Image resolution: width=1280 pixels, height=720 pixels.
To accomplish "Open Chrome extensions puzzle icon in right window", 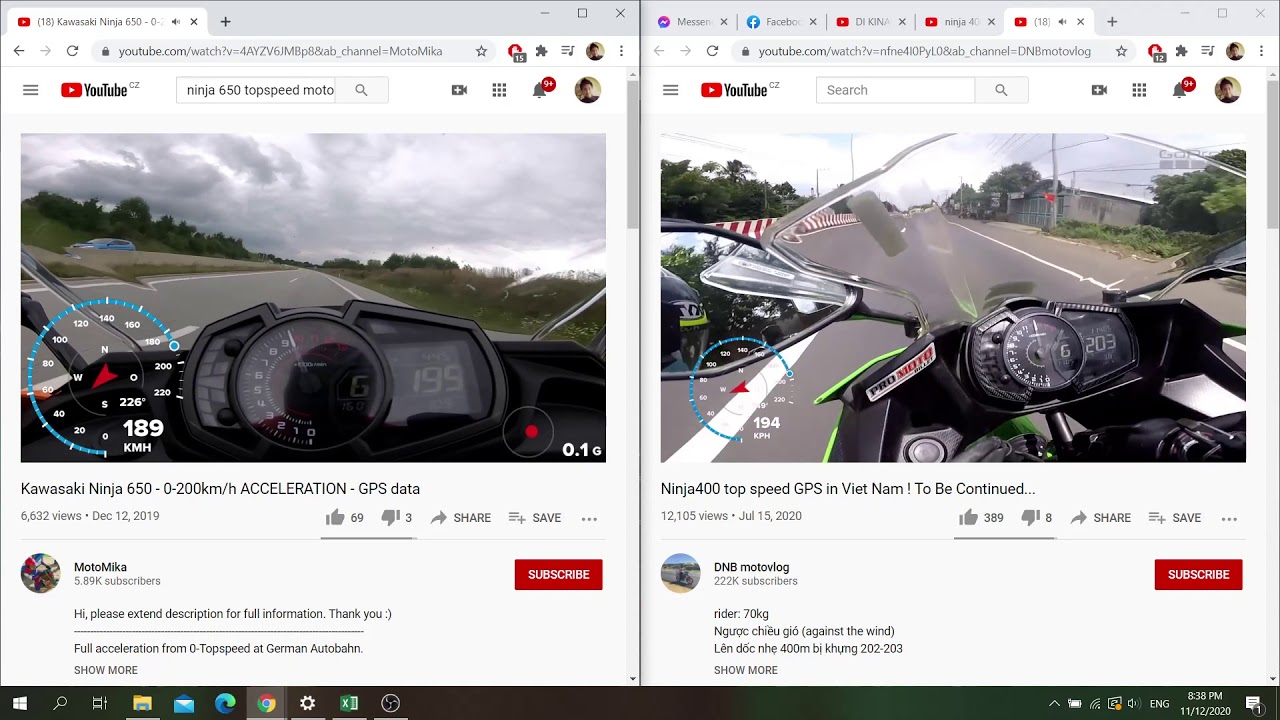I will coord(1182,51).
